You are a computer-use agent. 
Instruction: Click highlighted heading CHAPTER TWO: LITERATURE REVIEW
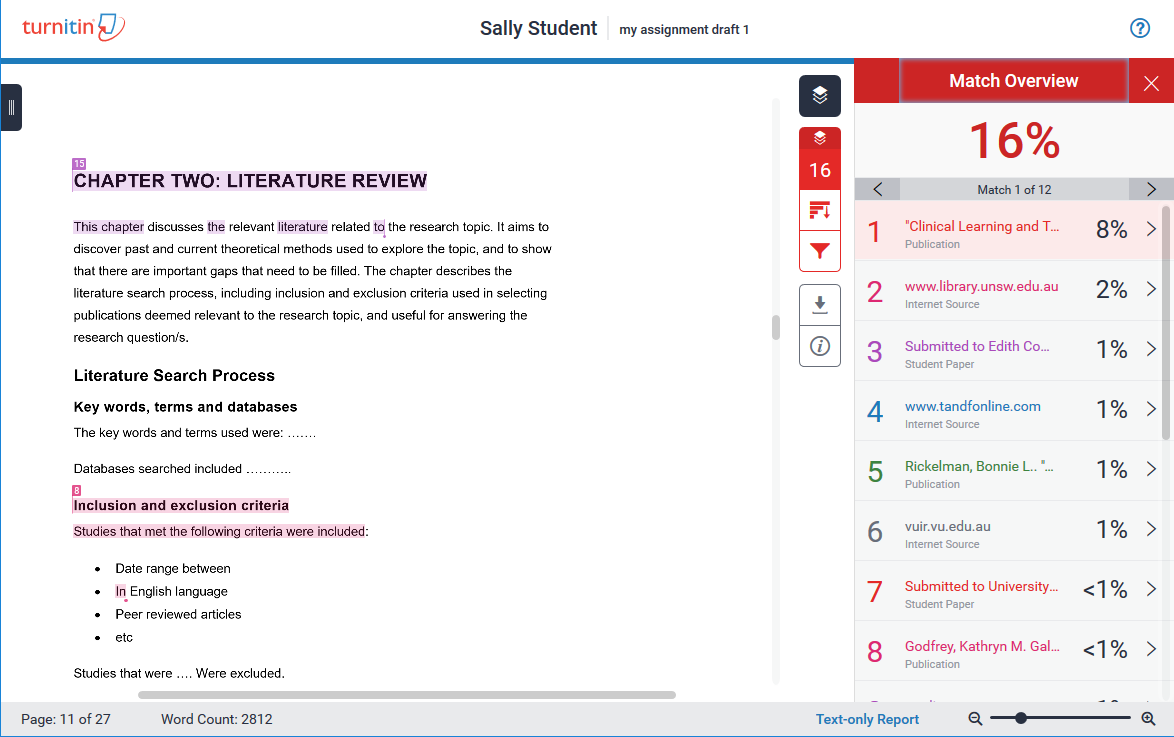[x=250, y=181]
